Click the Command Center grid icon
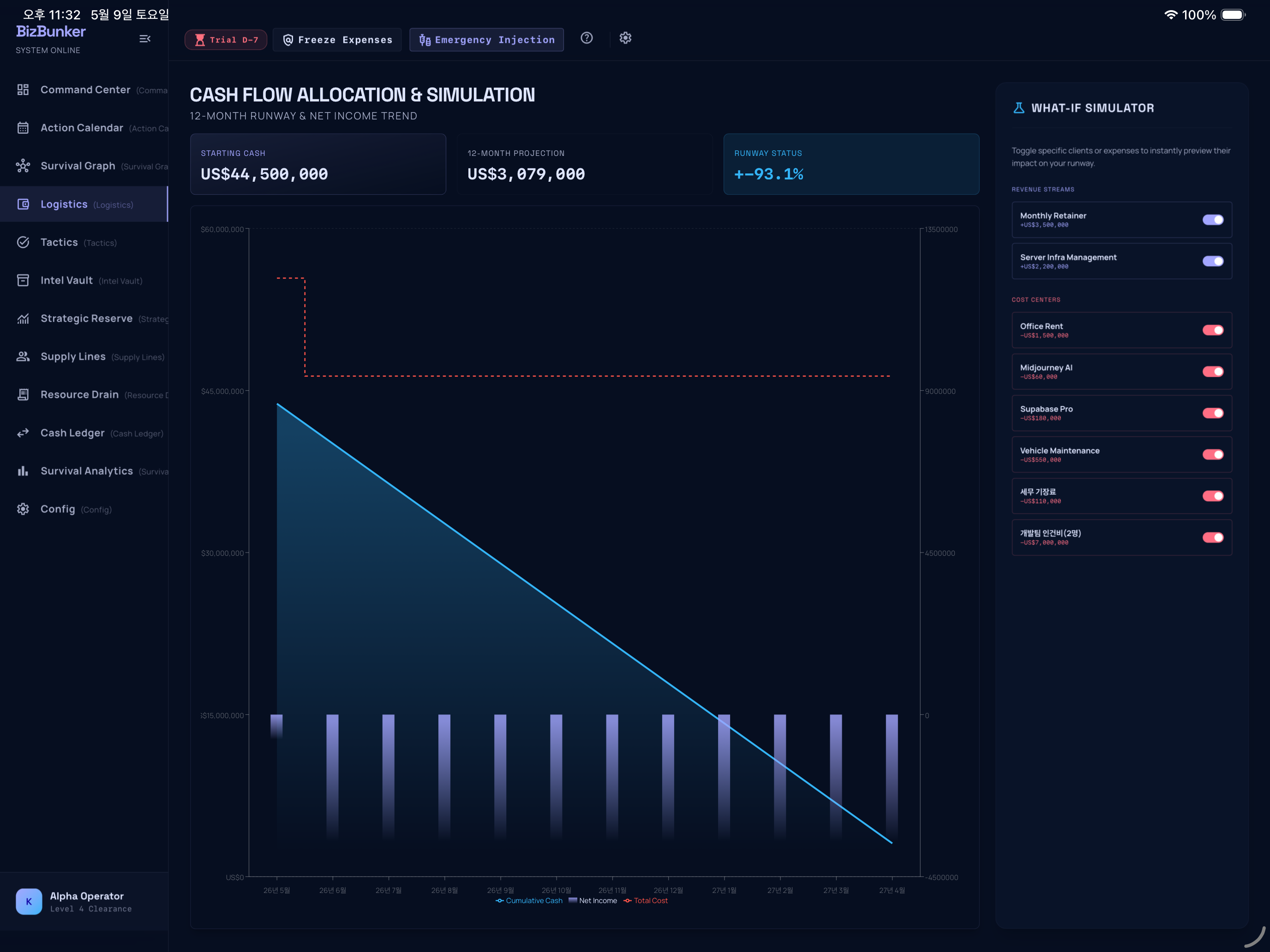Viewport: 1270px width, 952px height. (23, 89)
